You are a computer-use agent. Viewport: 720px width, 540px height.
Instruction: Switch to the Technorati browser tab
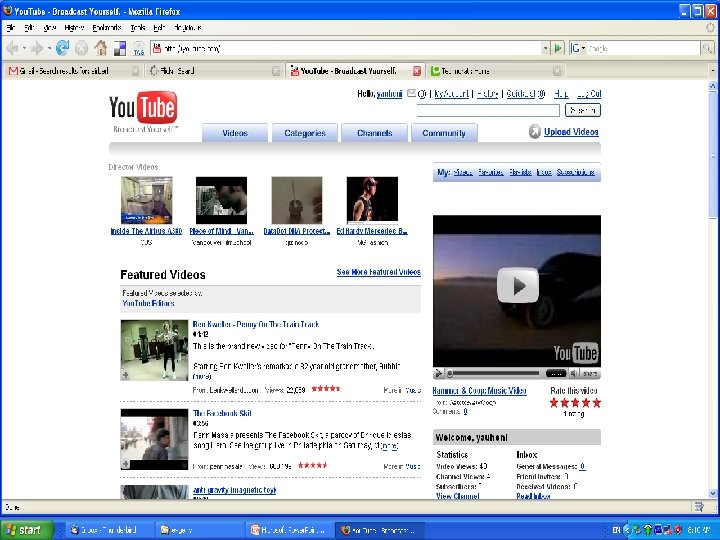pos(495,71)
